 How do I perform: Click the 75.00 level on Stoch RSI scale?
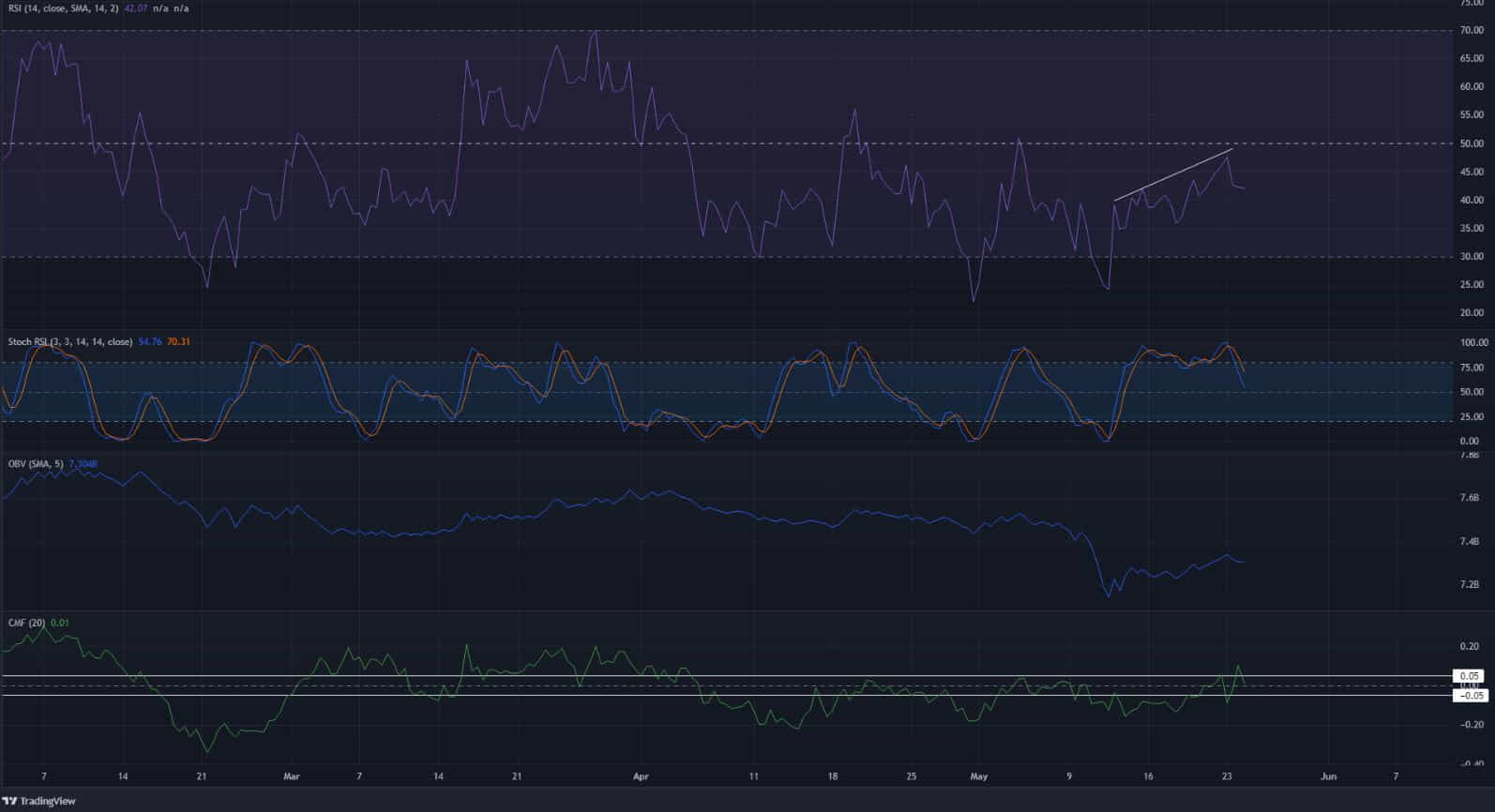(x=1472, y=368)
